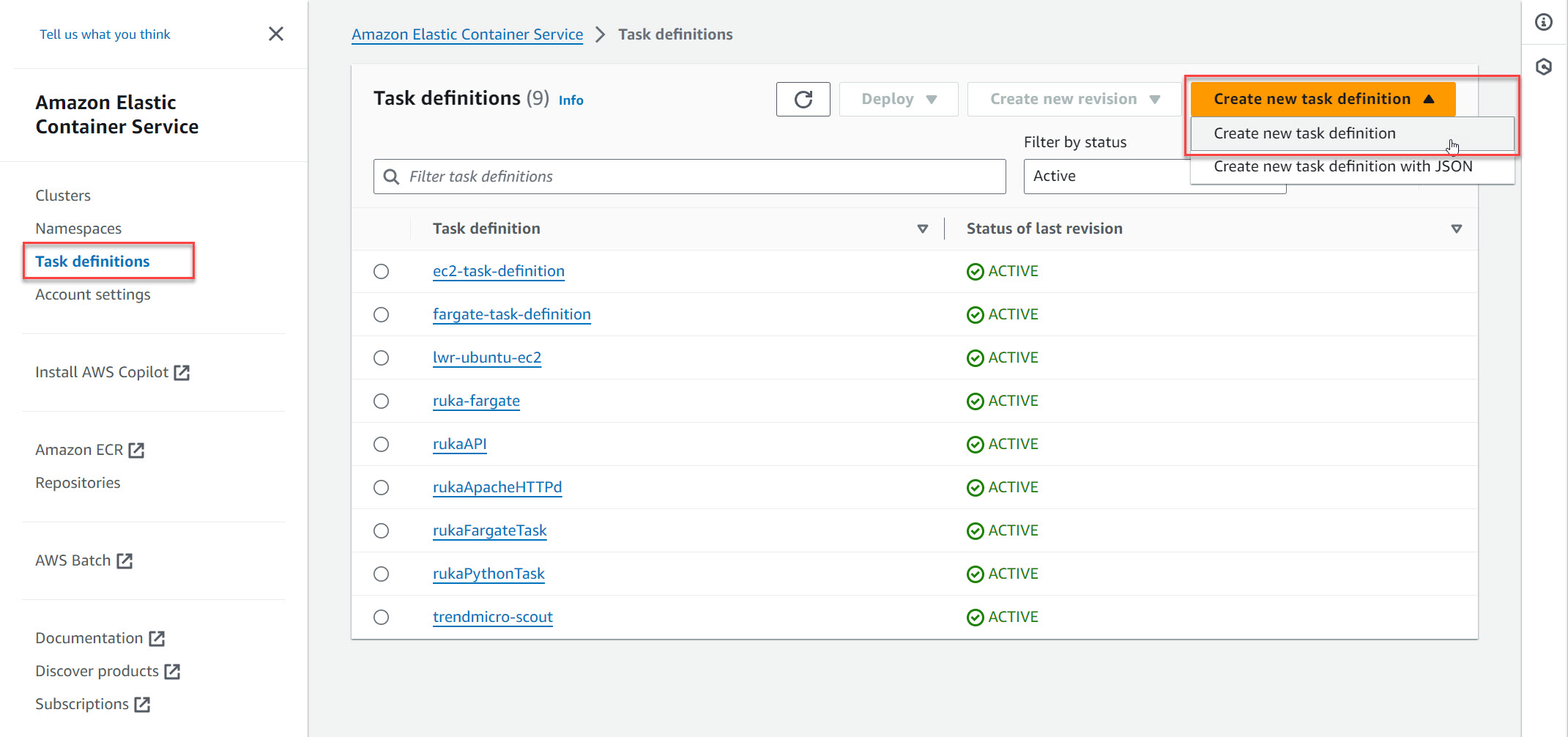Screen dimensions: 1568x737
Task: Click the hexagon icon in right sidebar
Action: click(x=1543, y=67)
